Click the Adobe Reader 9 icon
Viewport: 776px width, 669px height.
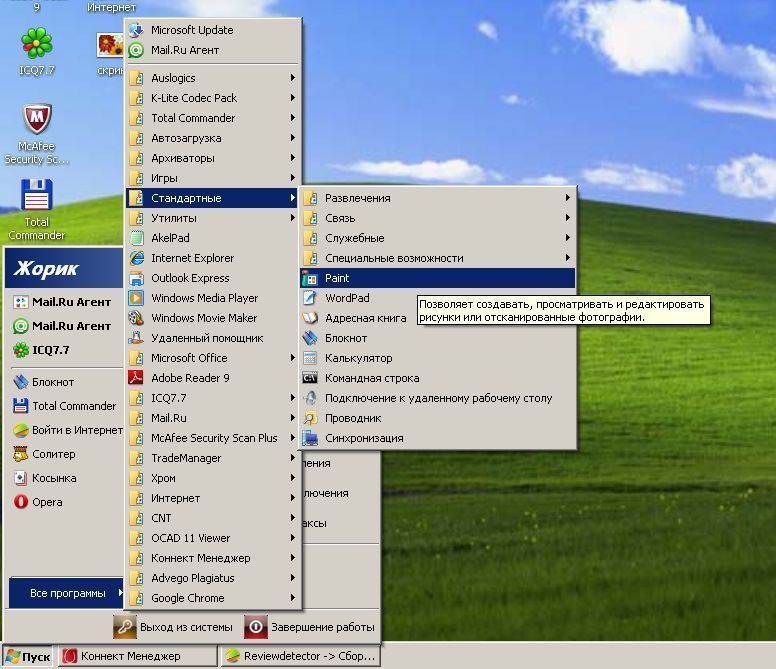point(136,378)
